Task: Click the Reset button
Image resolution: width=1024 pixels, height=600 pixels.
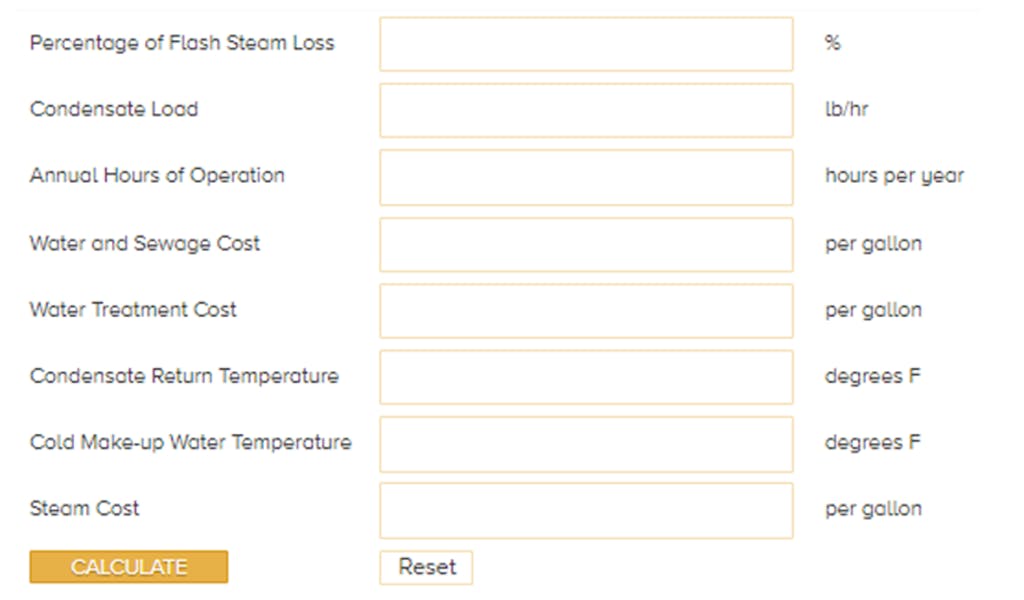Action: (426, 567)
